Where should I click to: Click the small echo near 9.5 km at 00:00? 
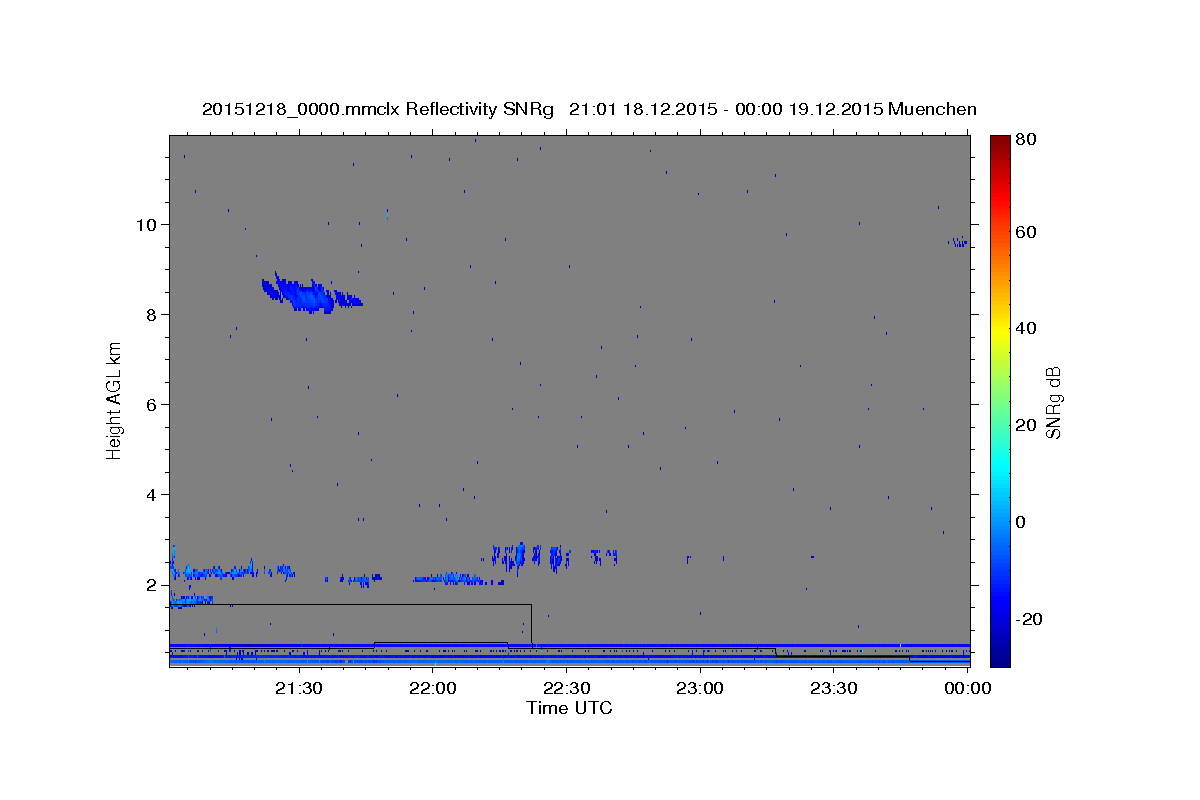point(958,241)
